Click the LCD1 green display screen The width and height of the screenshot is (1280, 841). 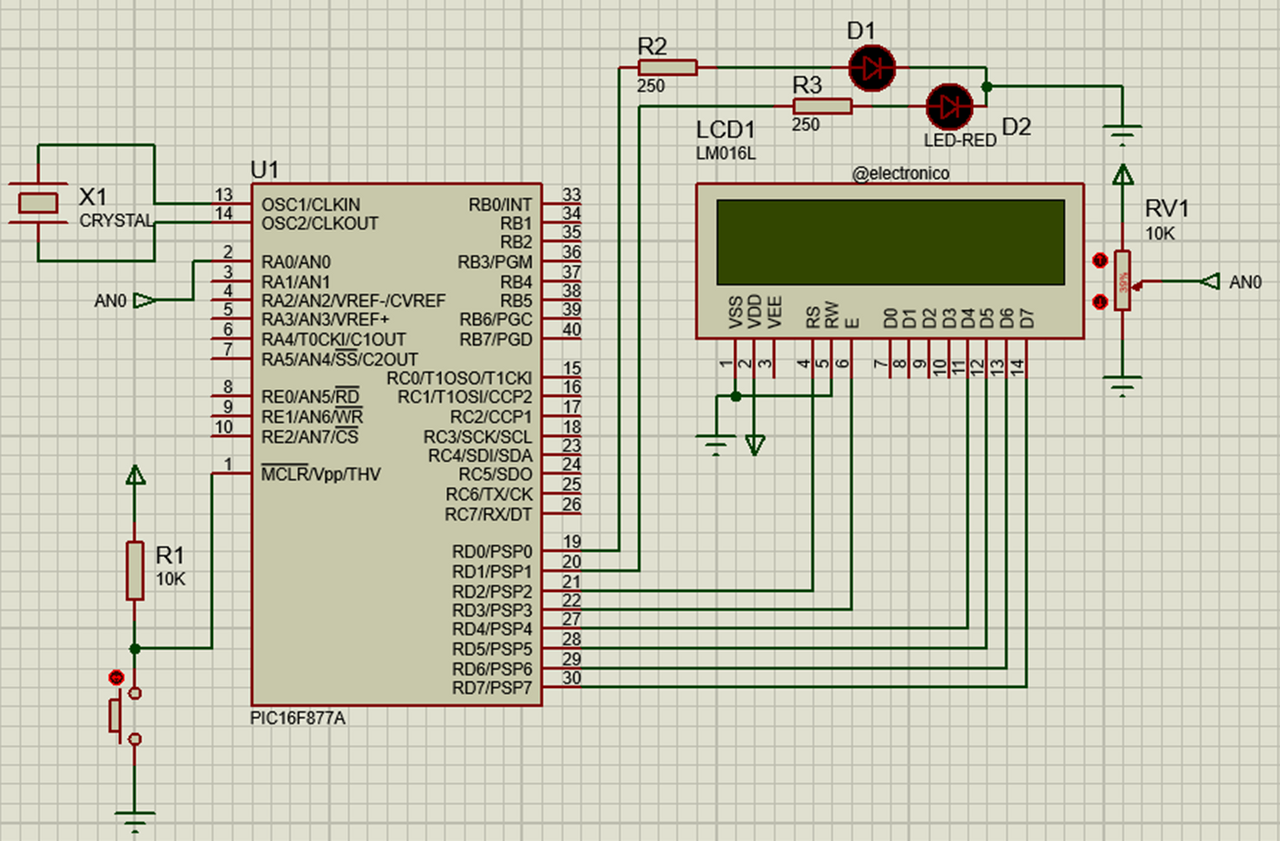pos(890,241)
